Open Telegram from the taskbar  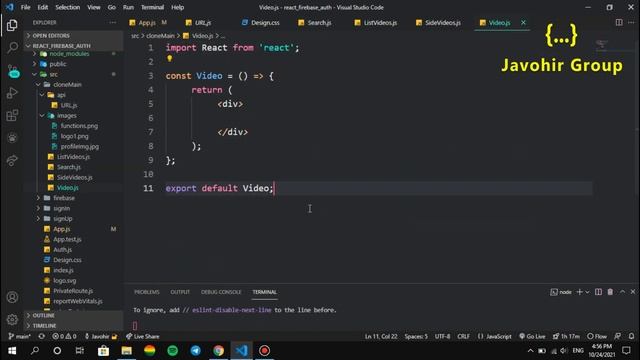coord(196,351)
